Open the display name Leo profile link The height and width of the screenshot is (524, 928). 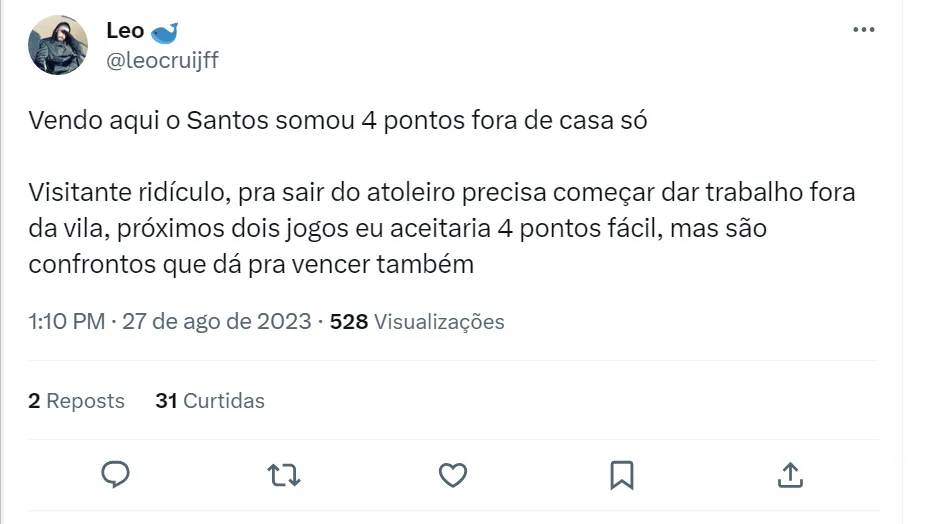tap(125, 31)
